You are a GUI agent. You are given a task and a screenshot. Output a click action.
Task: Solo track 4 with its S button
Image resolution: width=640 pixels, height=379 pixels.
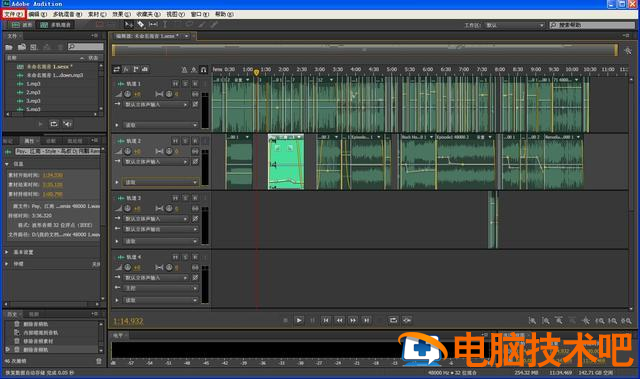[185, 257]
